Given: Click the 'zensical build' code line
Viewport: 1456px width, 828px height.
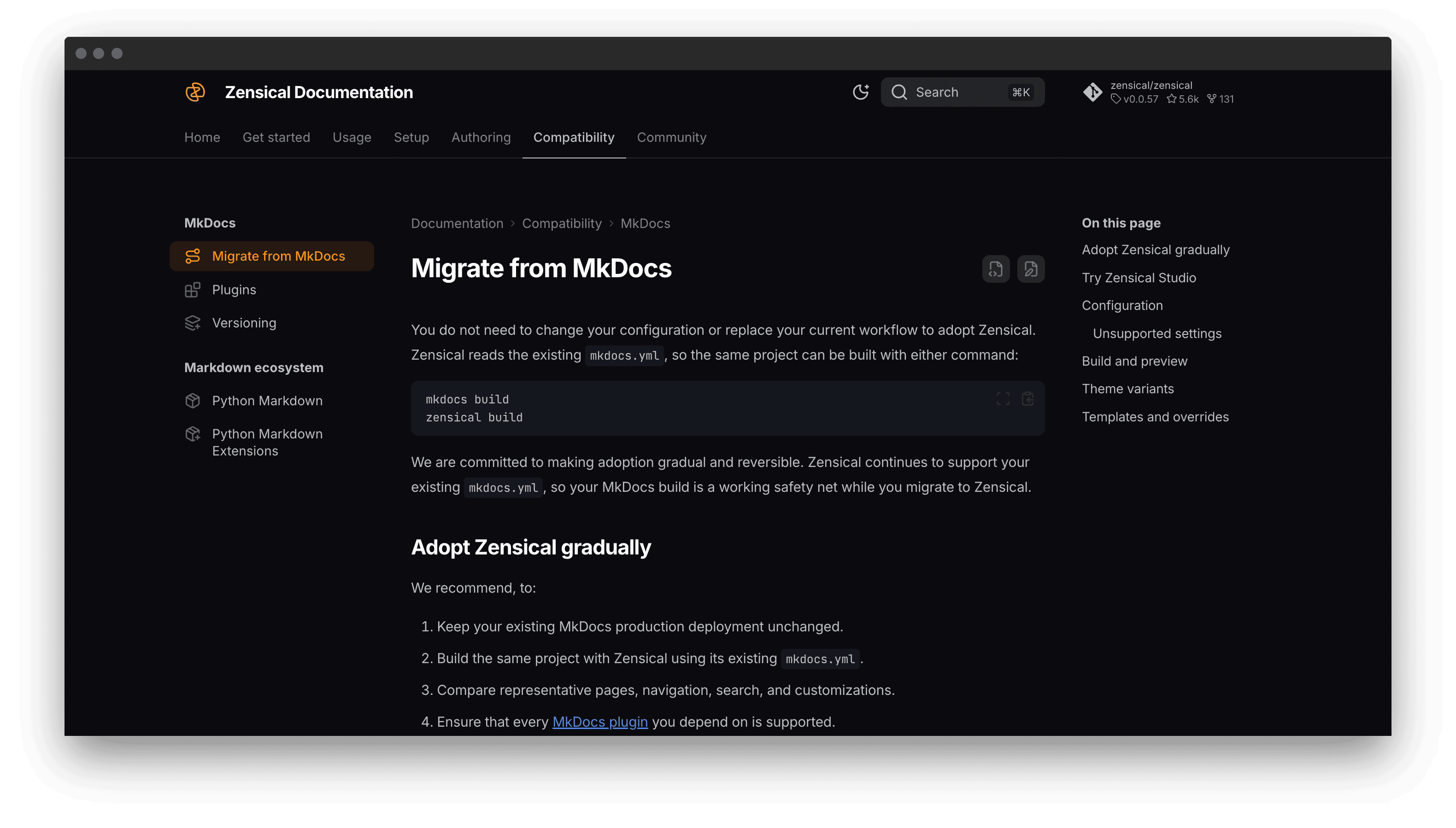Looking at the screenshot, I should pyautogui.click(x=474, y=418).
